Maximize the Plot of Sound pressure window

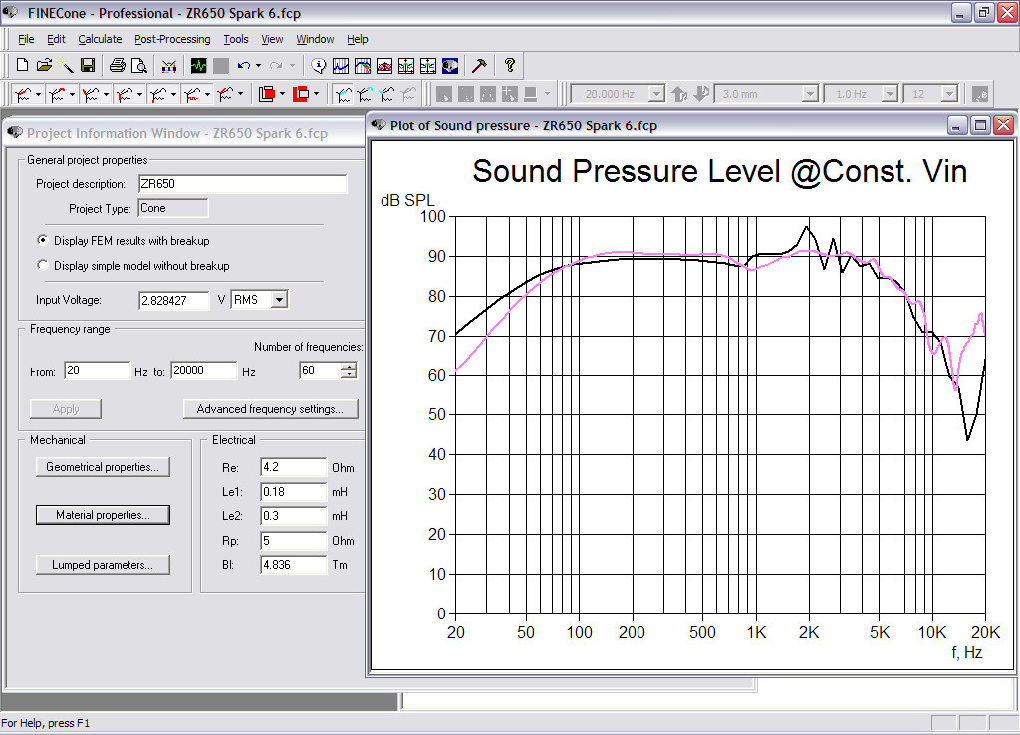pyautogui.click(x=980, y=125)
